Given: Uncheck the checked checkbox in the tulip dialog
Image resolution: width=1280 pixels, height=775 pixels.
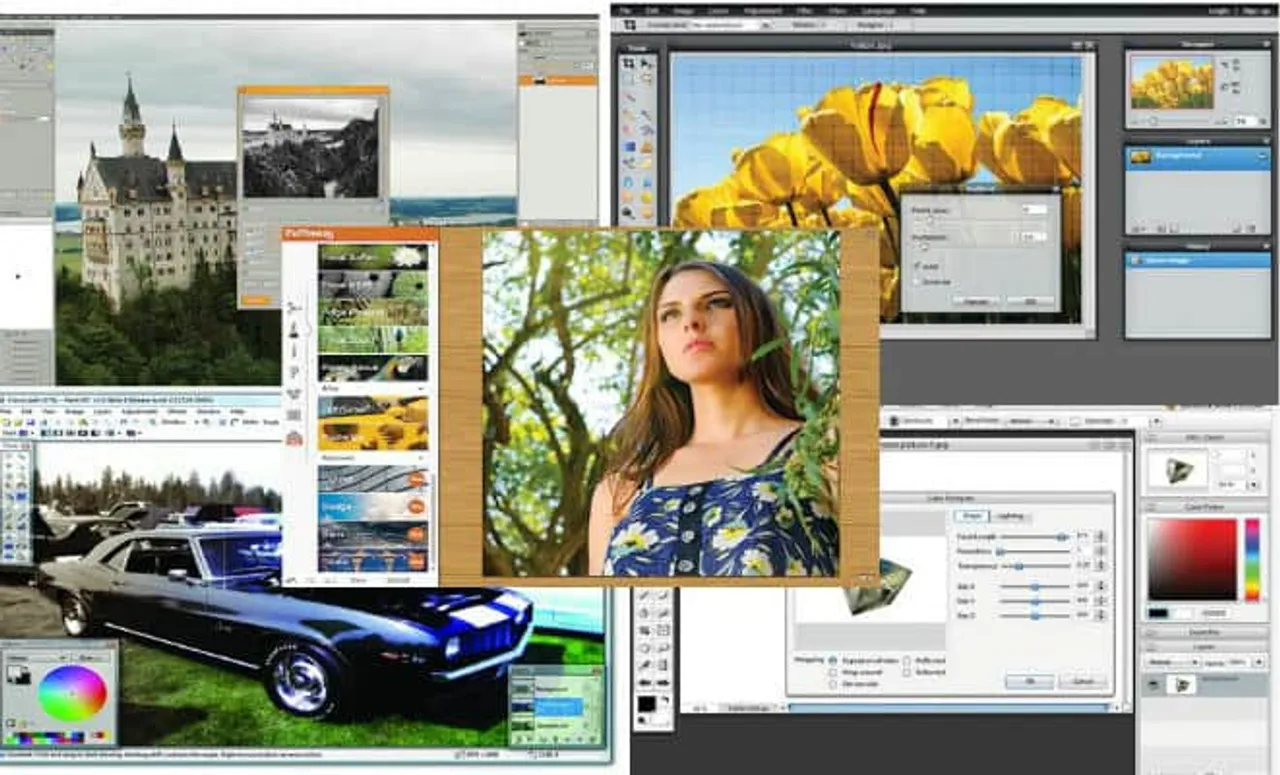Looking at the screenshot, I should 918,266.
